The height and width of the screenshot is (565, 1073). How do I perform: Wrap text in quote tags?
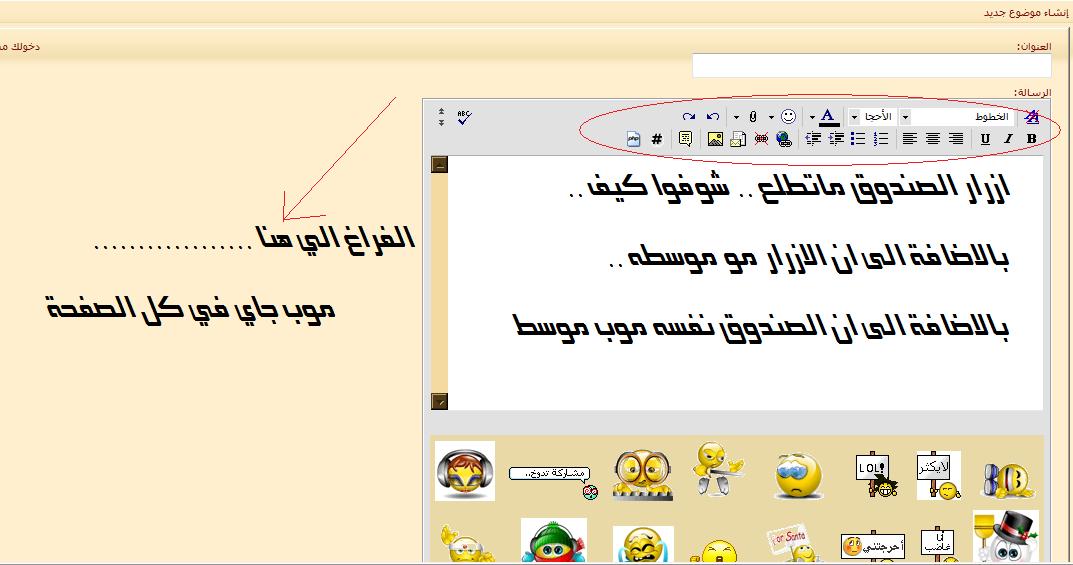(x=685, y=139)
